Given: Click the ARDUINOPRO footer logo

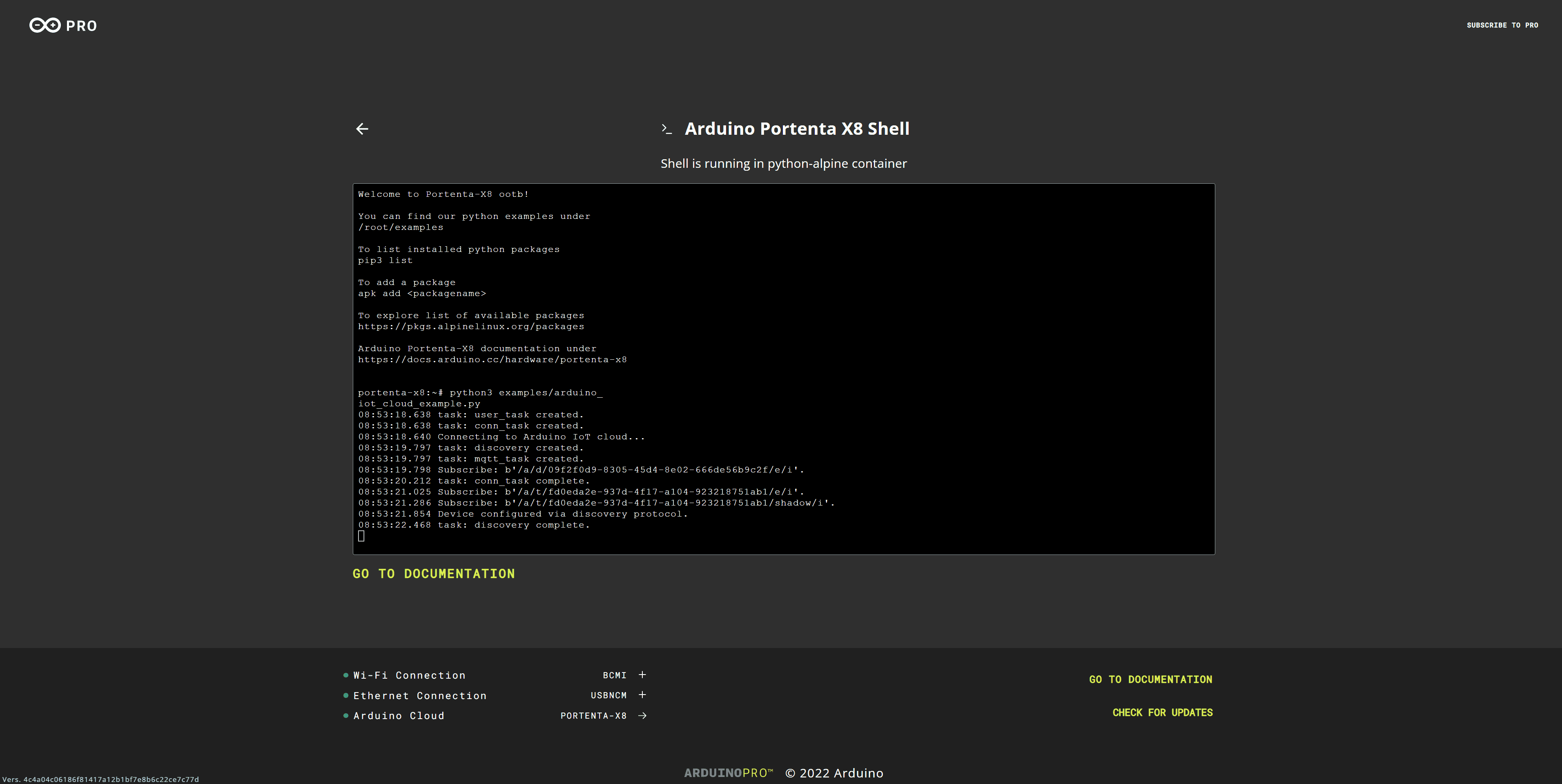Looking at the screenshot, I should coord(728,773).
